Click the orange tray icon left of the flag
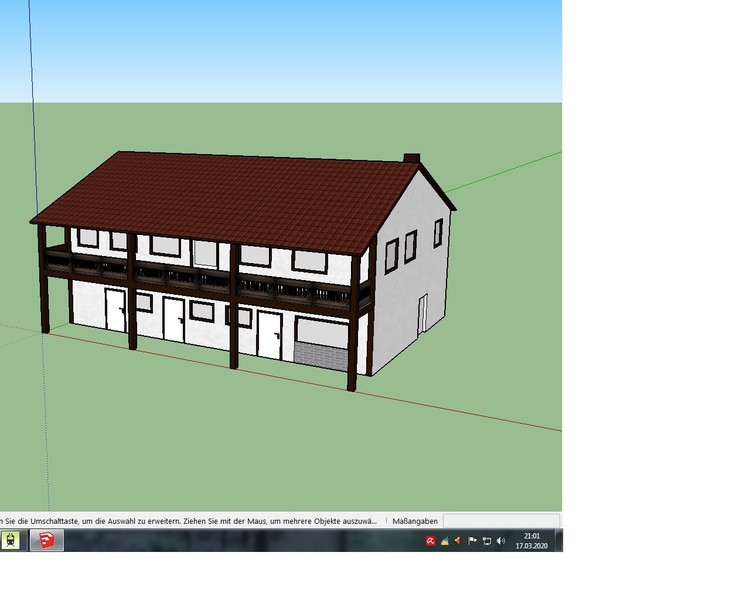The width and height of the screenshot is (750, 600). pyautogui.click(x=458, y=541)
